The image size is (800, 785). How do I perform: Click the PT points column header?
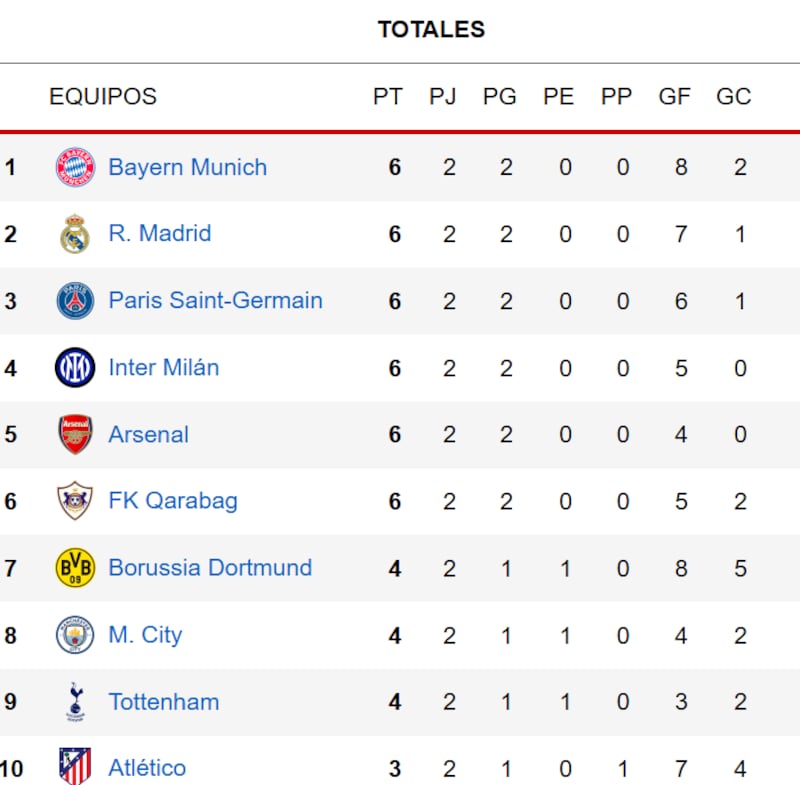(x=388, y=97)
